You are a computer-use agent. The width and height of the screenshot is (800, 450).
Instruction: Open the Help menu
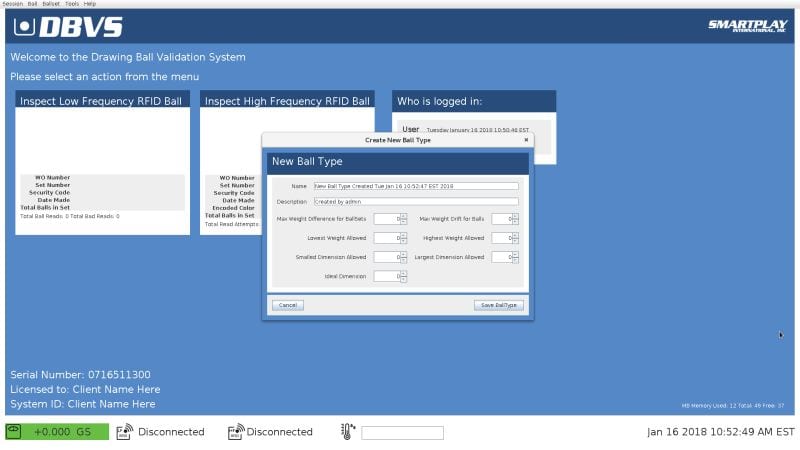pyautogui.click(x=90, y=4)
